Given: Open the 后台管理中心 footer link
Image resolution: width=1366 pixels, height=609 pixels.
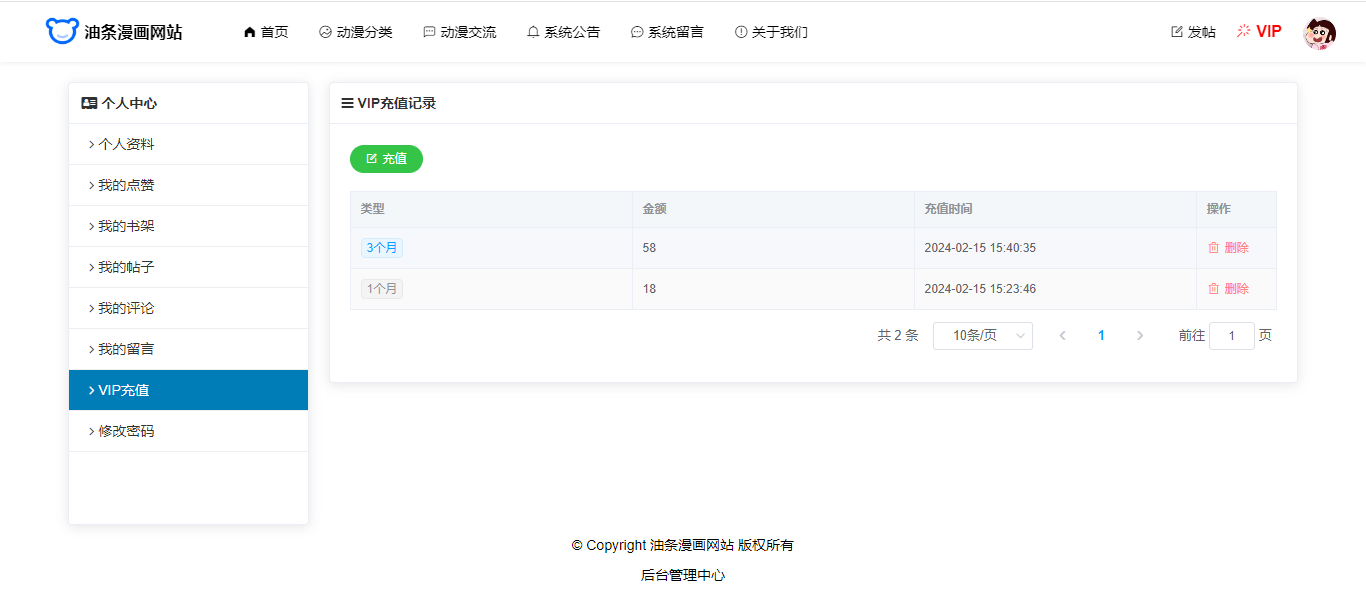Looking at the screenshot, I should tap(683, 575).
